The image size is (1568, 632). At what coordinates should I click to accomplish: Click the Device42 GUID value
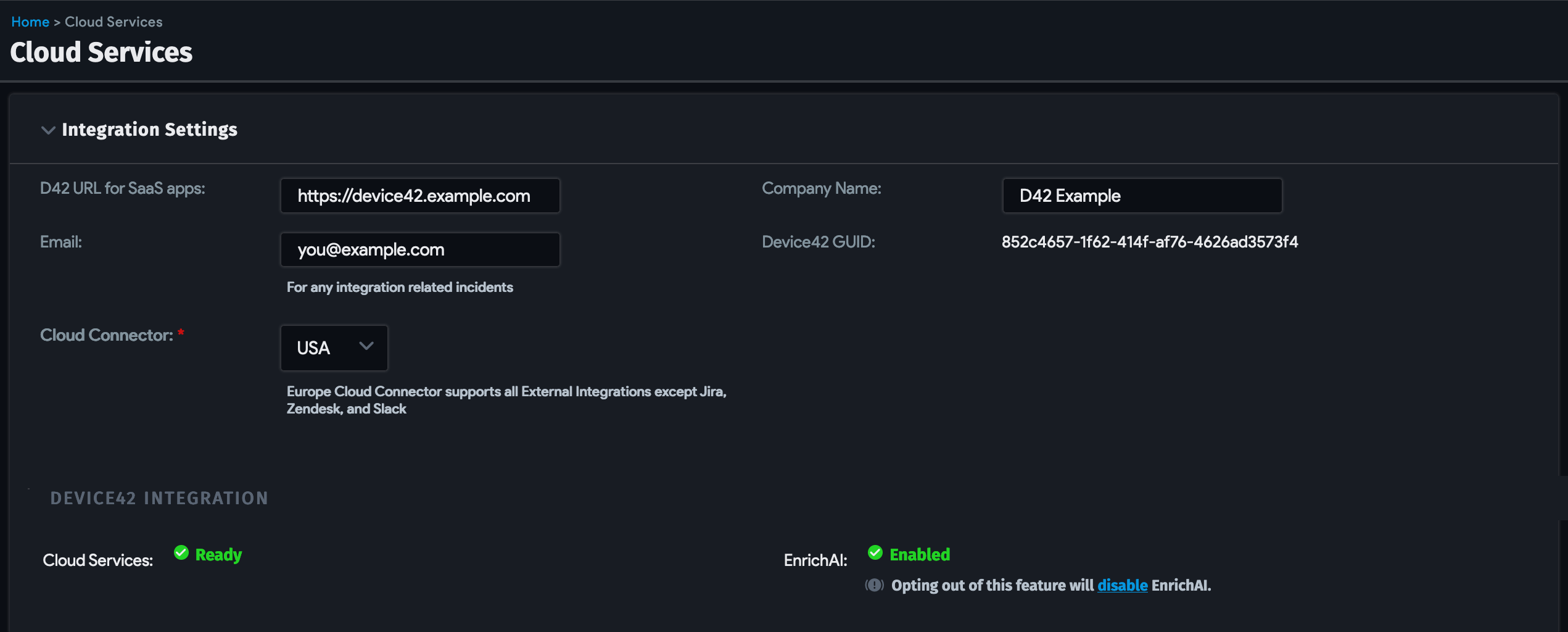[1150, 242]
